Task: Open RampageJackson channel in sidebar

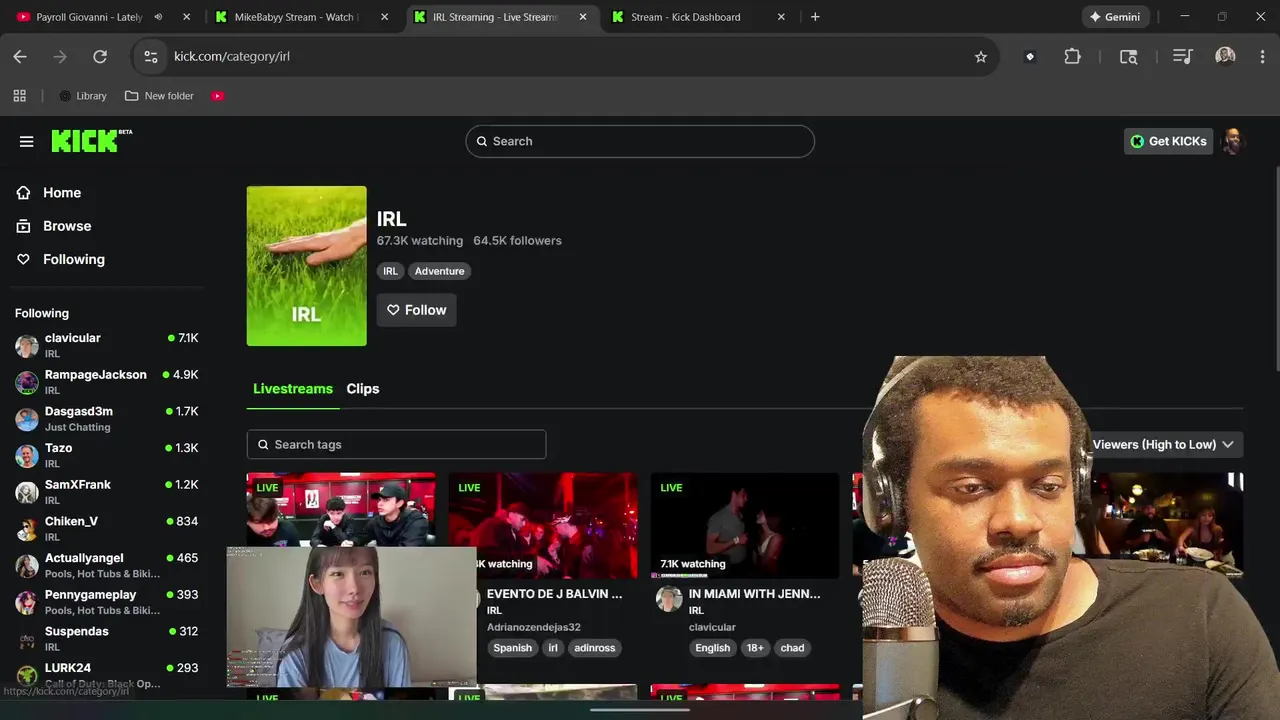Action: point(106,382)
